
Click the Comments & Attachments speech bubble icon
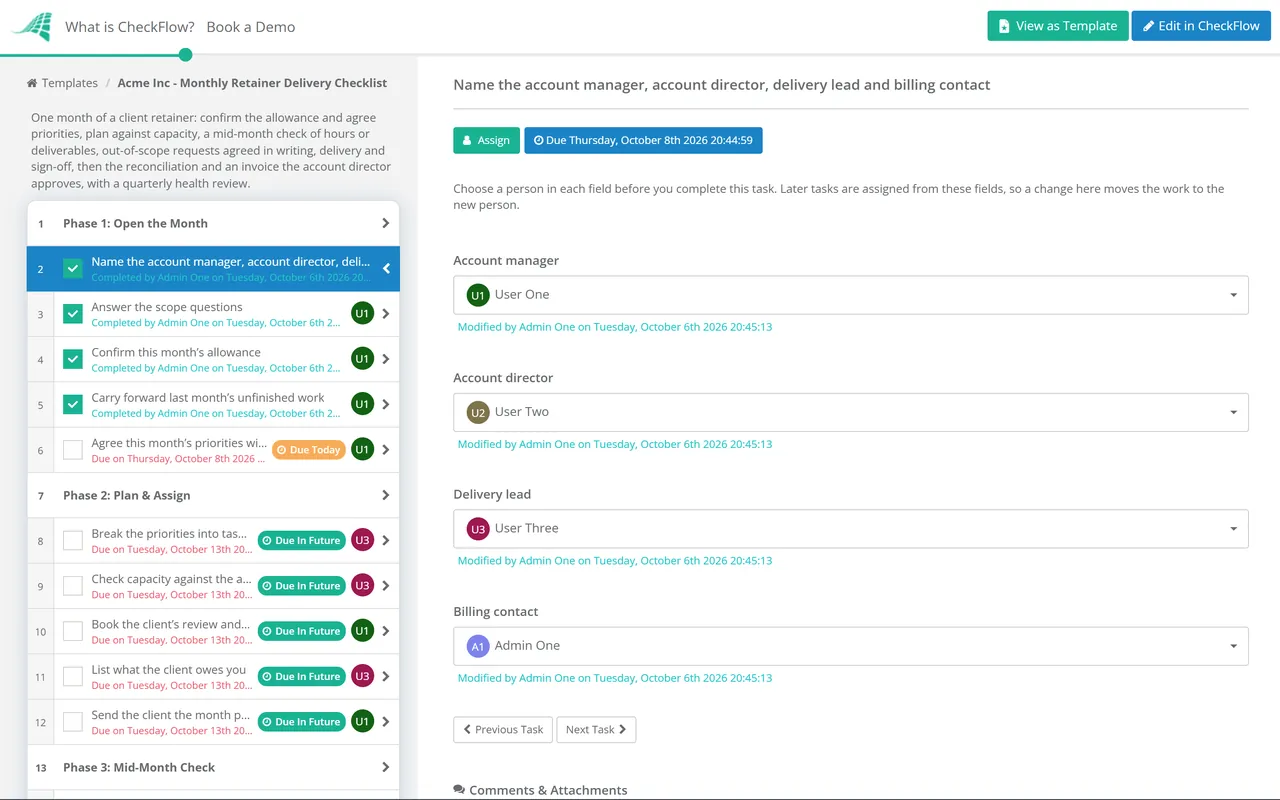[x=459, y=790]
